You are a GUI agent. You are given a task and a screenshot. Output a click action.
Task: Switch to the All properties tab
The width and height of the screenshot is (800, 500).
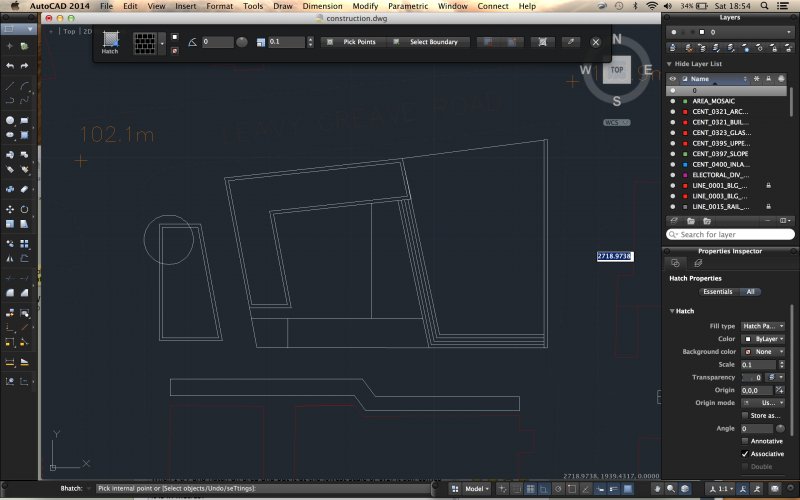pos(750,292)
